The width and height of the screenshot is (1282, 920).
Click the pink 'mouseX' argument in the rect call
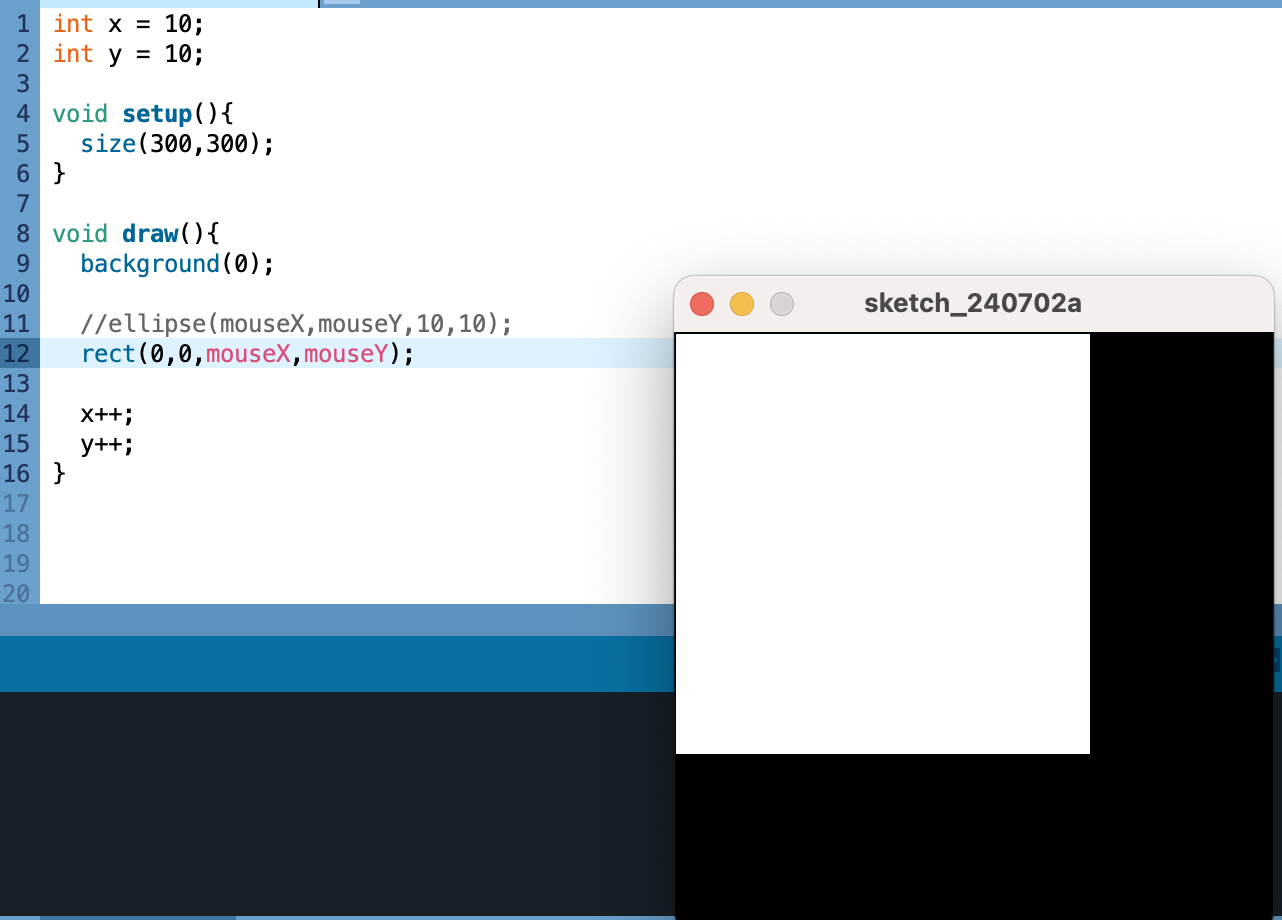click(x=248, y=354)
